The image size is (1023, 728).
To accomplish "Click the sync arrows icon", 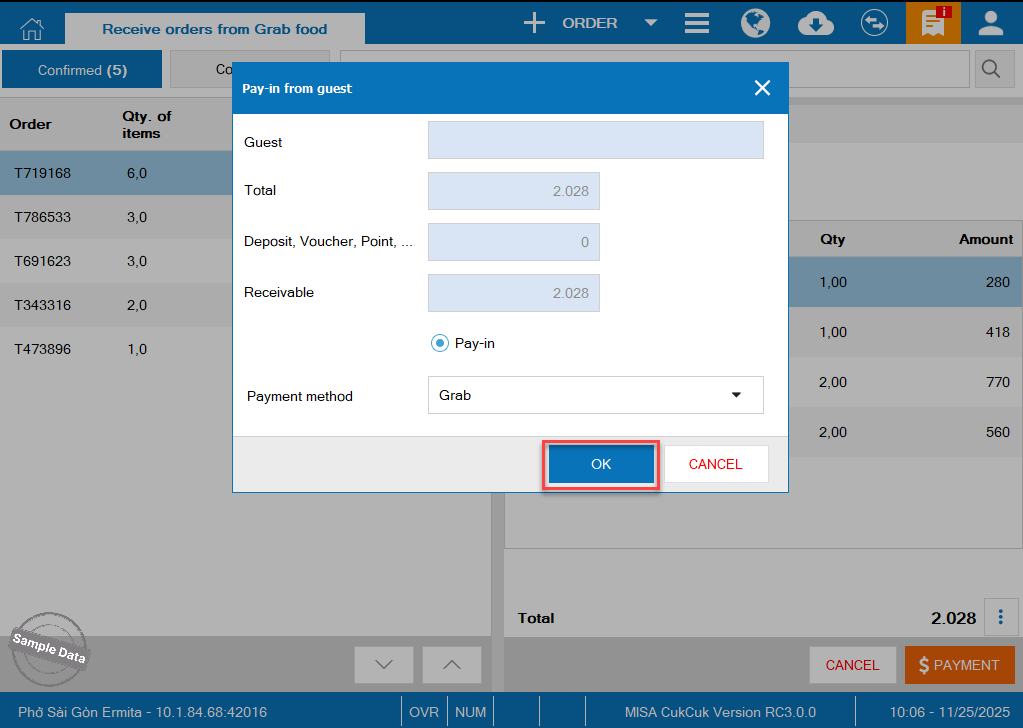I will point(875,23).
